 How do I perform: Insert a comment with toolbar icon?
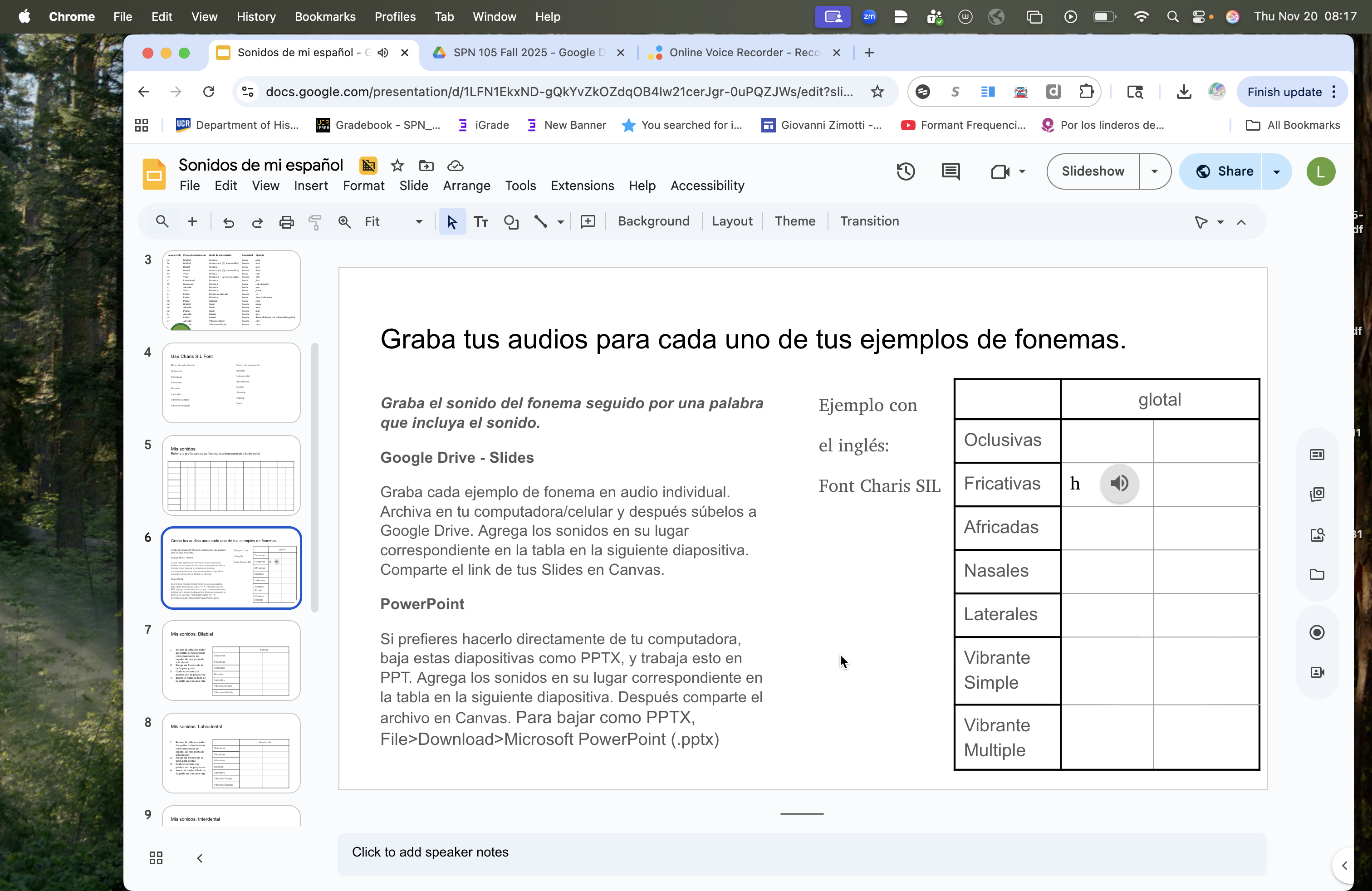click(x=588, y=222)
